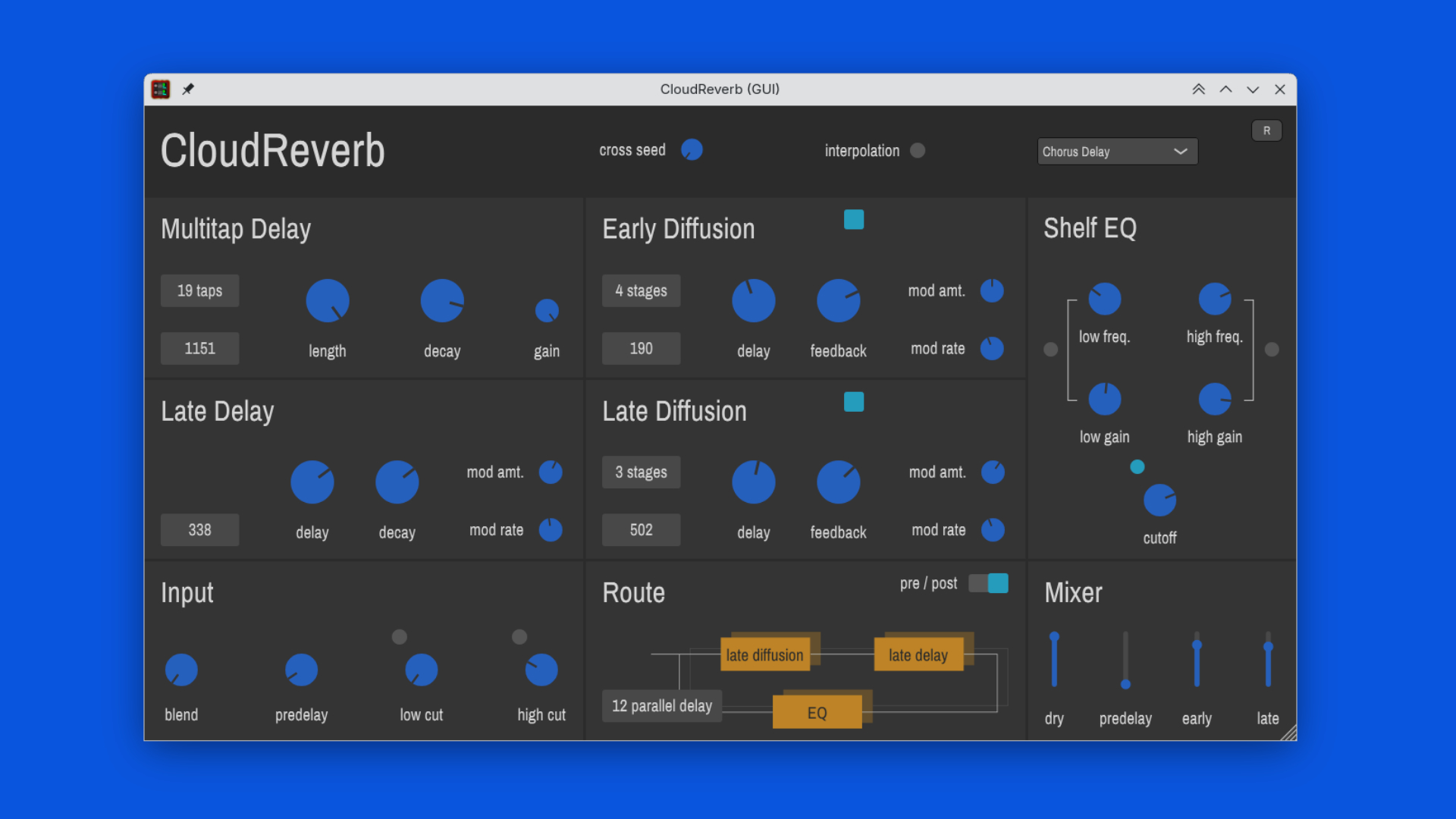
Task: Click the CloudReverb app icon in titlebar
Action: pyautogui.click(x=161, y=89)
